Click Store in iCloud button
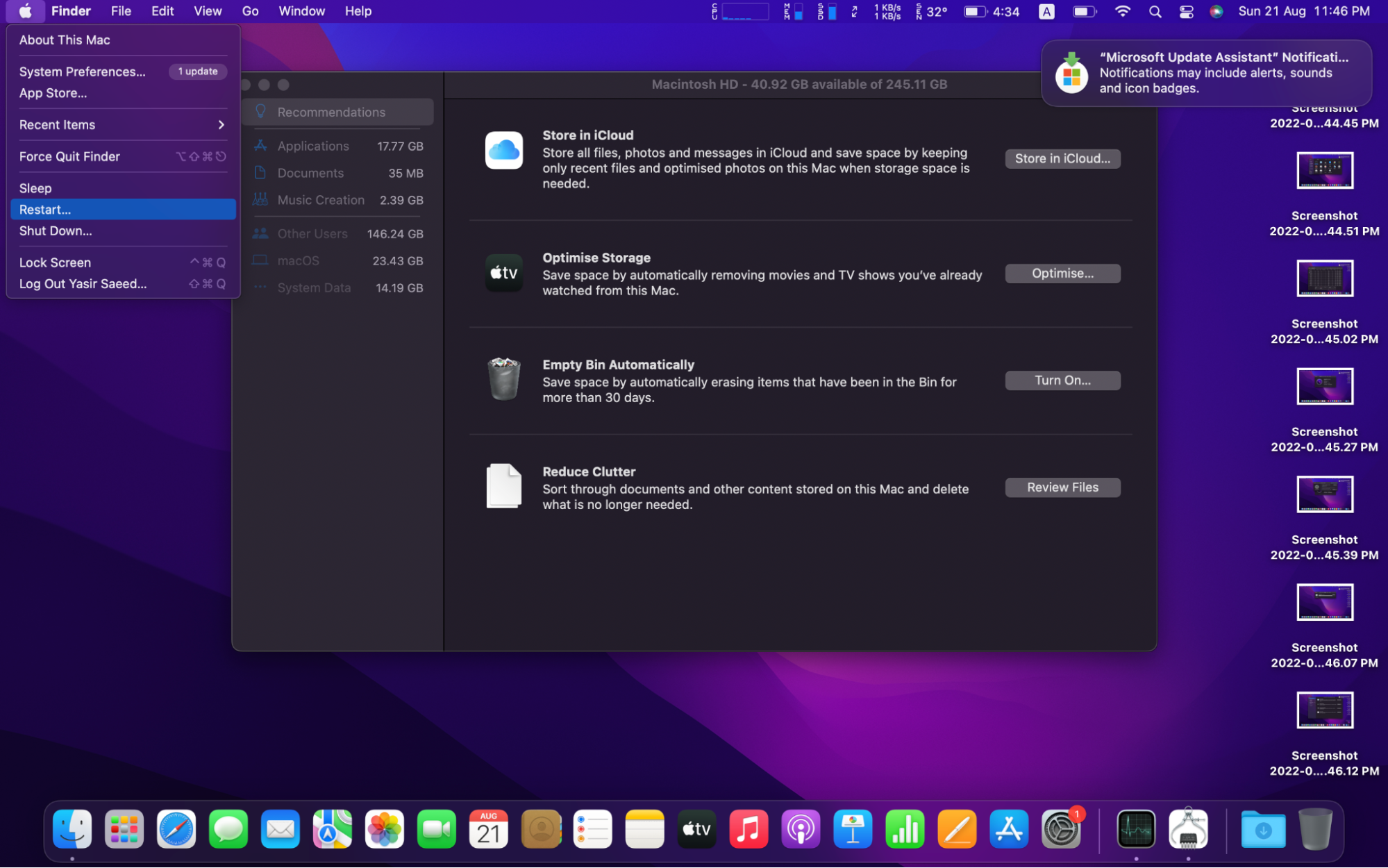Image resolution: width=1388 pixels, height=868 pixels. (1062, 158)
